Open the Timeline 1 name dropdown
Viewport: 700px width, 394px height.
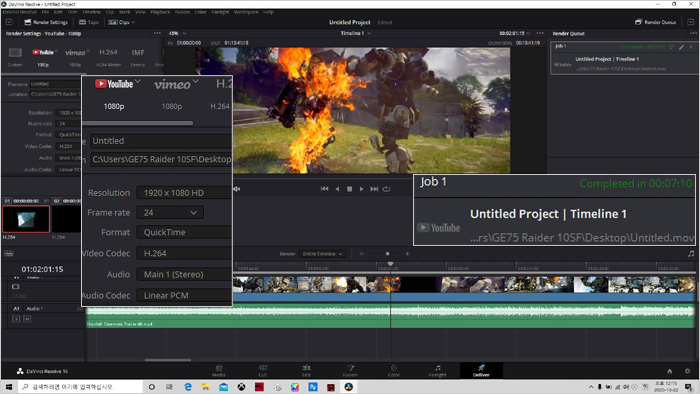click(356, 33)
